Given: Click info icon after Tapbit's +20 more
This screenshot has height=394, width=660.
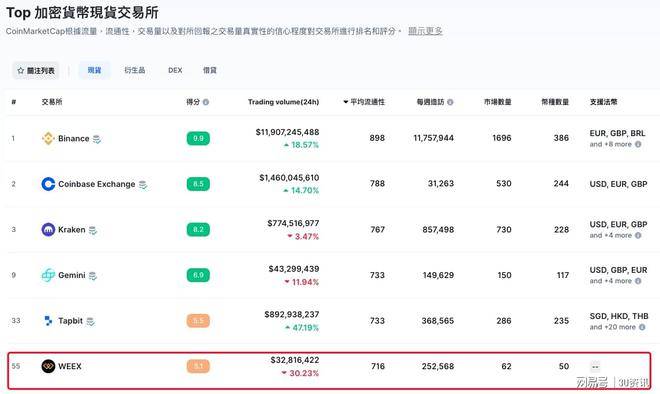Looking at the screenshot, I should coord(642,327).
